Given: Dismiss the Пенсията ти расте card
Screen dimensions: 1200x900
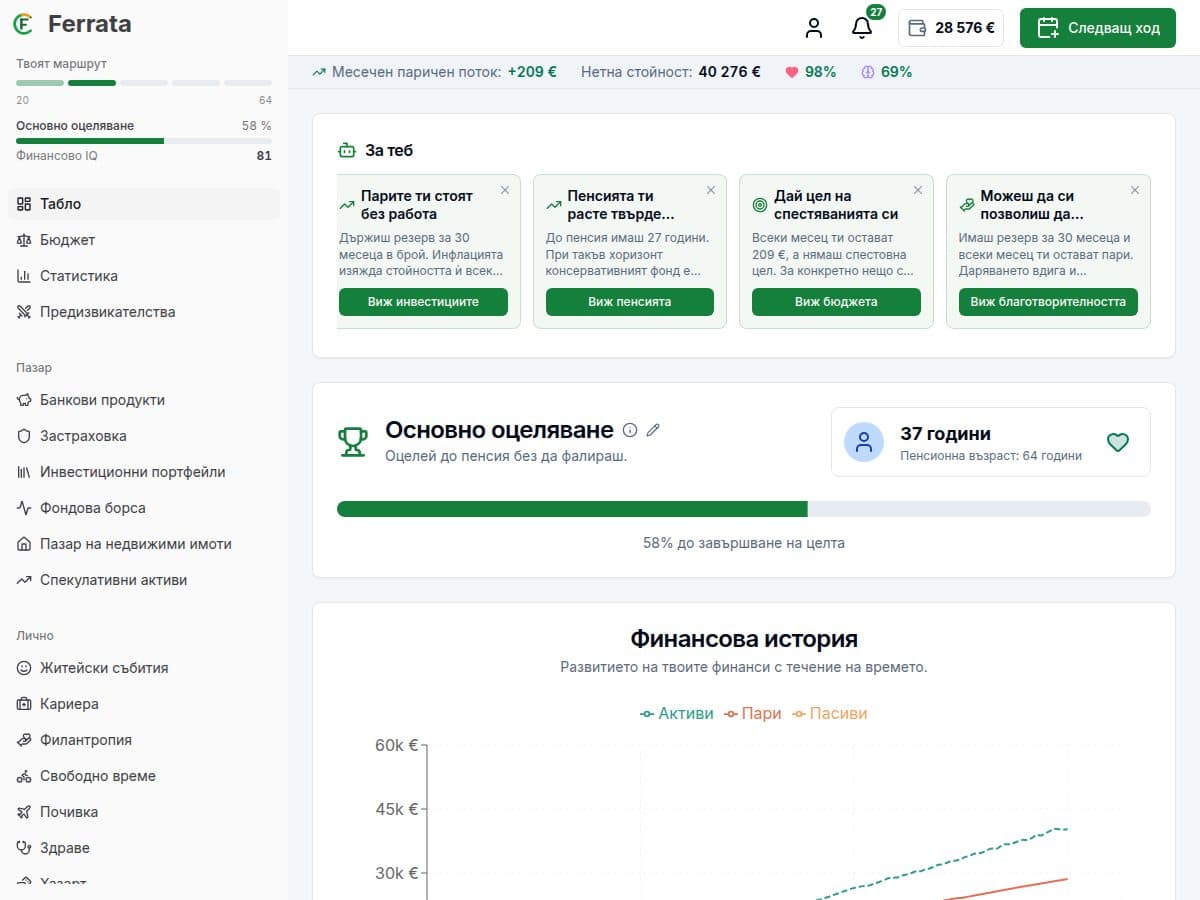Looking at the screenshot, I should pos(711,190).
